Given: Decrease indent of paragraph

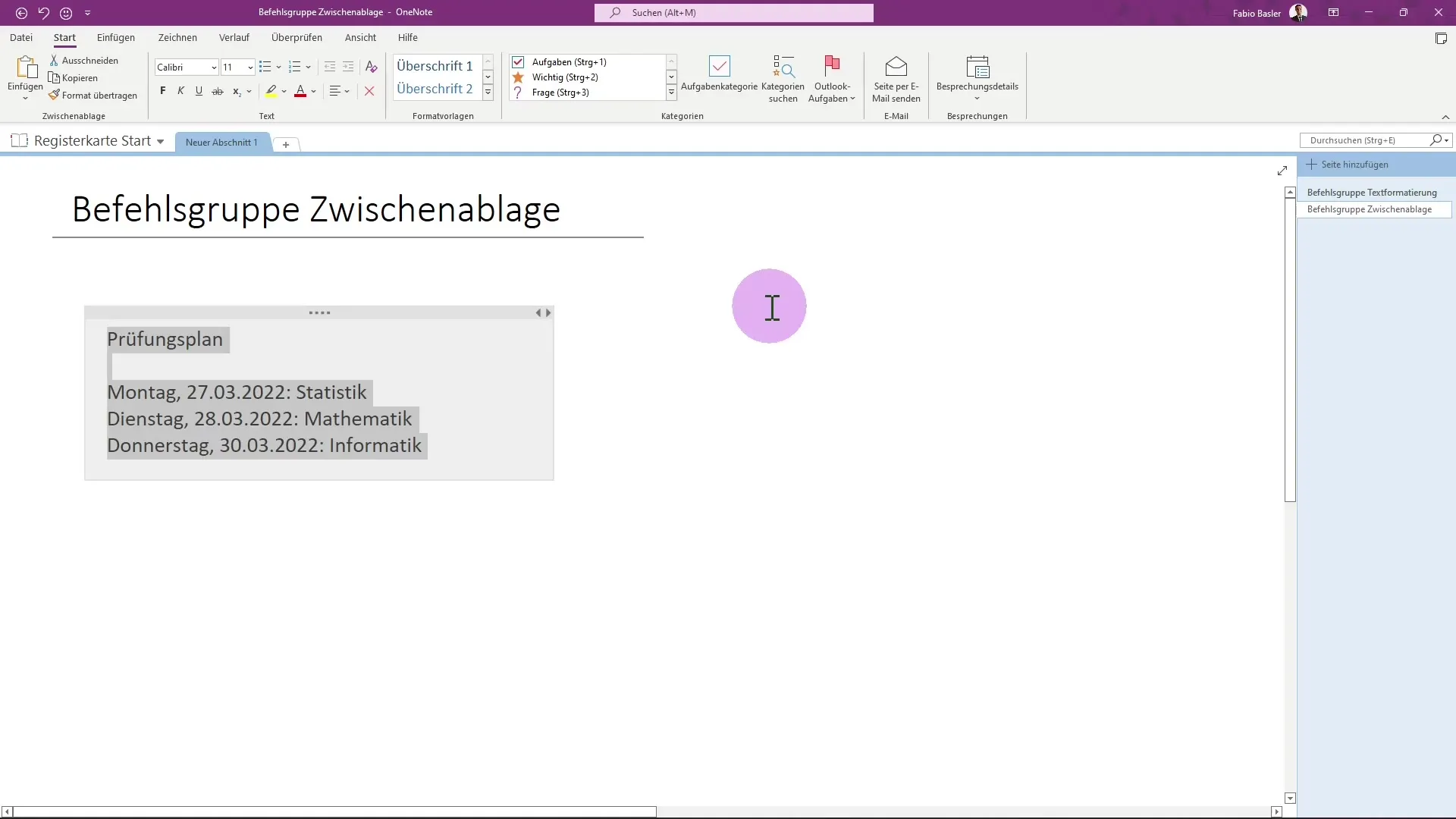Looking at the screenshot, I should pos(330,67).
